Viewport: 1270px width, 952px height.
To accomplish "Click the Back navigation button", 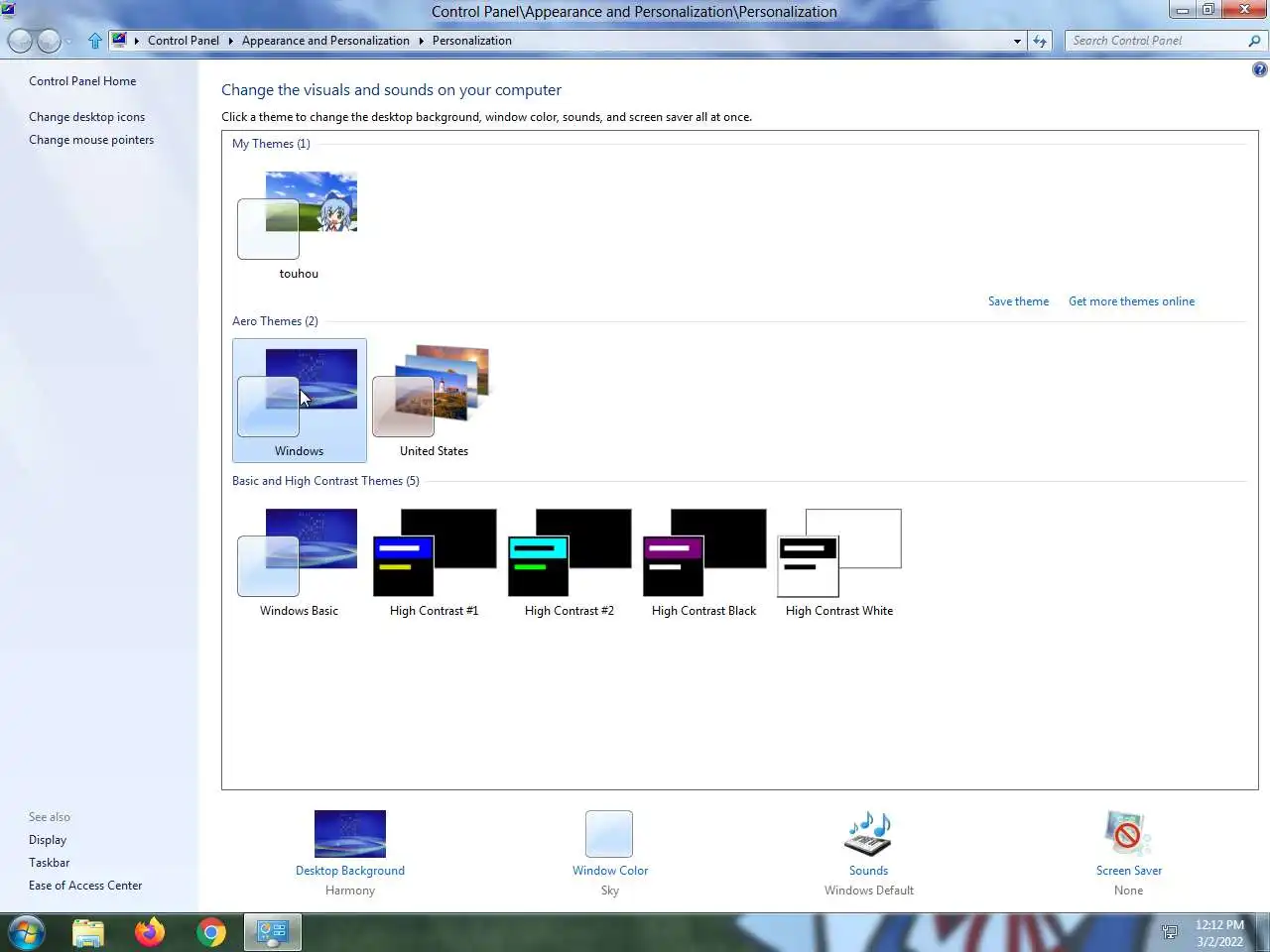I will 20,41.
